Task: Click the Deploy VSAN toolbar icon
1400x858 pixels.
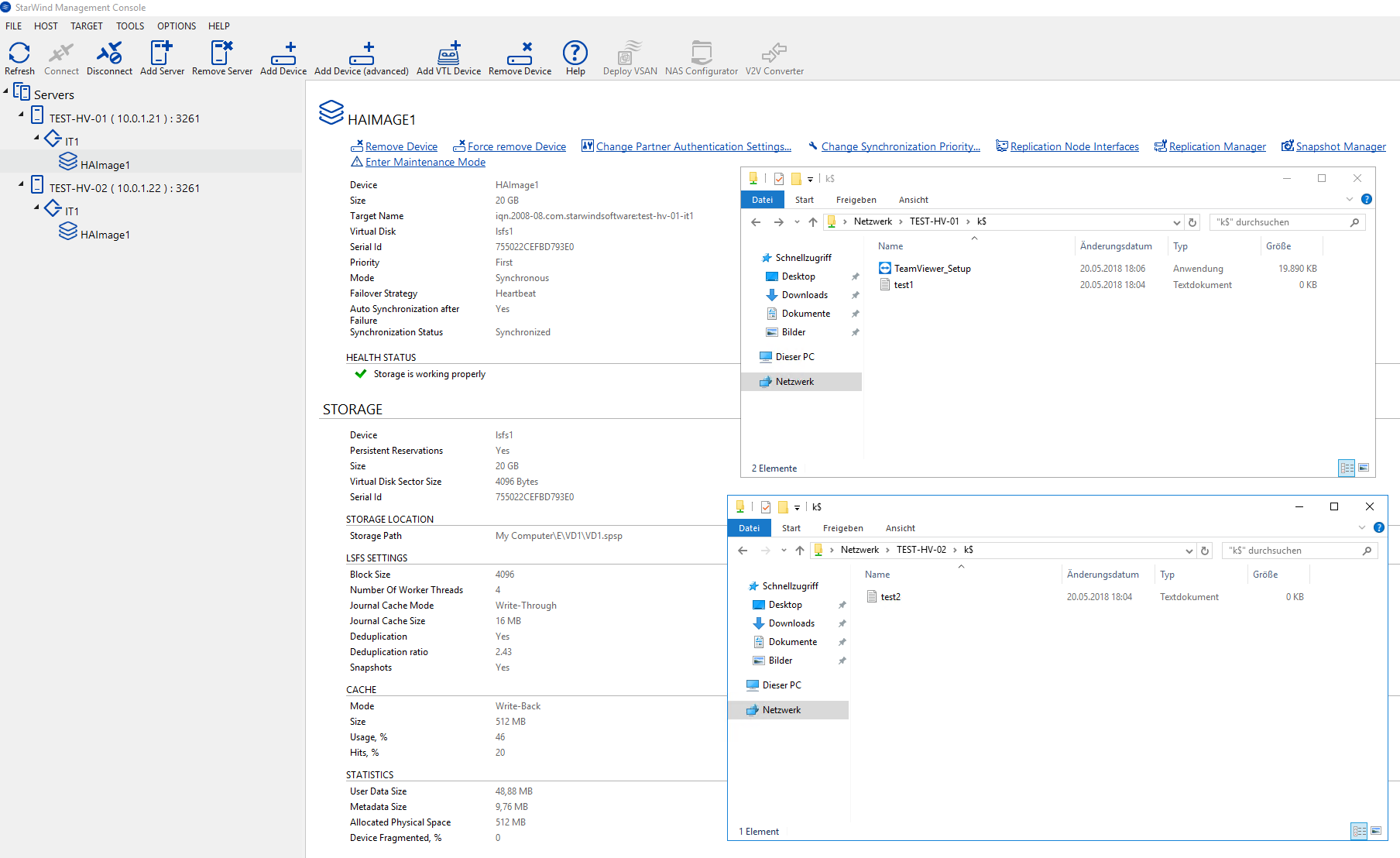Action: click(x=630, y=58)
